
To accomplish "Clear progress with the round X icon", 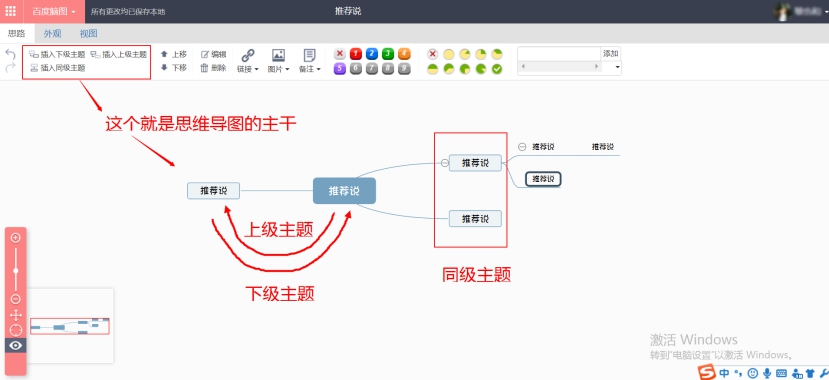I will coord(432,54).
